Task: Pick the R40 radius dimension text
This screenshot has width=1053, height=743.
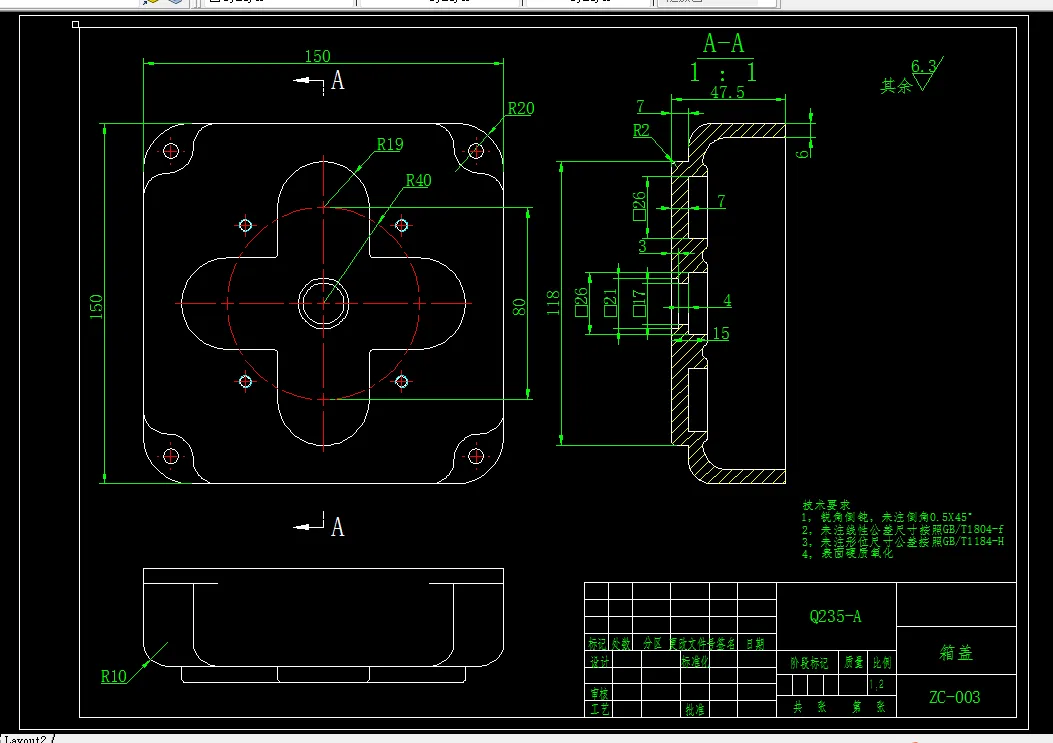Action: point(418,180)
